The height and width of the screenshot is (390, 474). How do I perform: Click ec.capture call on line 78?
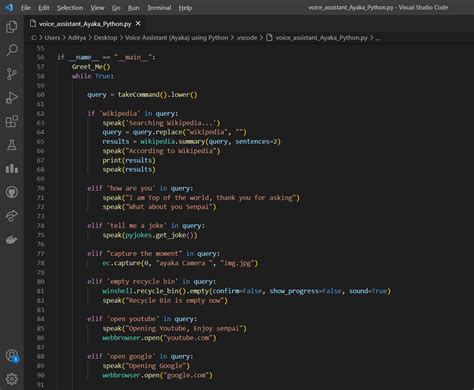click(180, 263)
